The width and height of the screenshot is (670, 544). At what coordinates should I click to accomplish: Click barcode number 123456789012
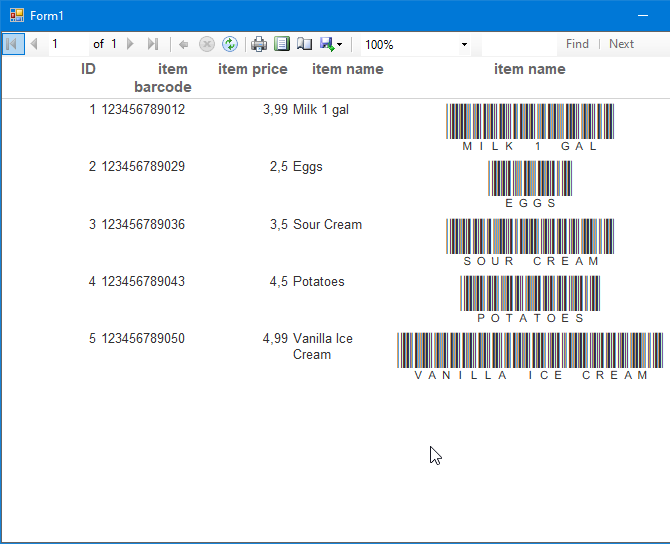point(143,109)
